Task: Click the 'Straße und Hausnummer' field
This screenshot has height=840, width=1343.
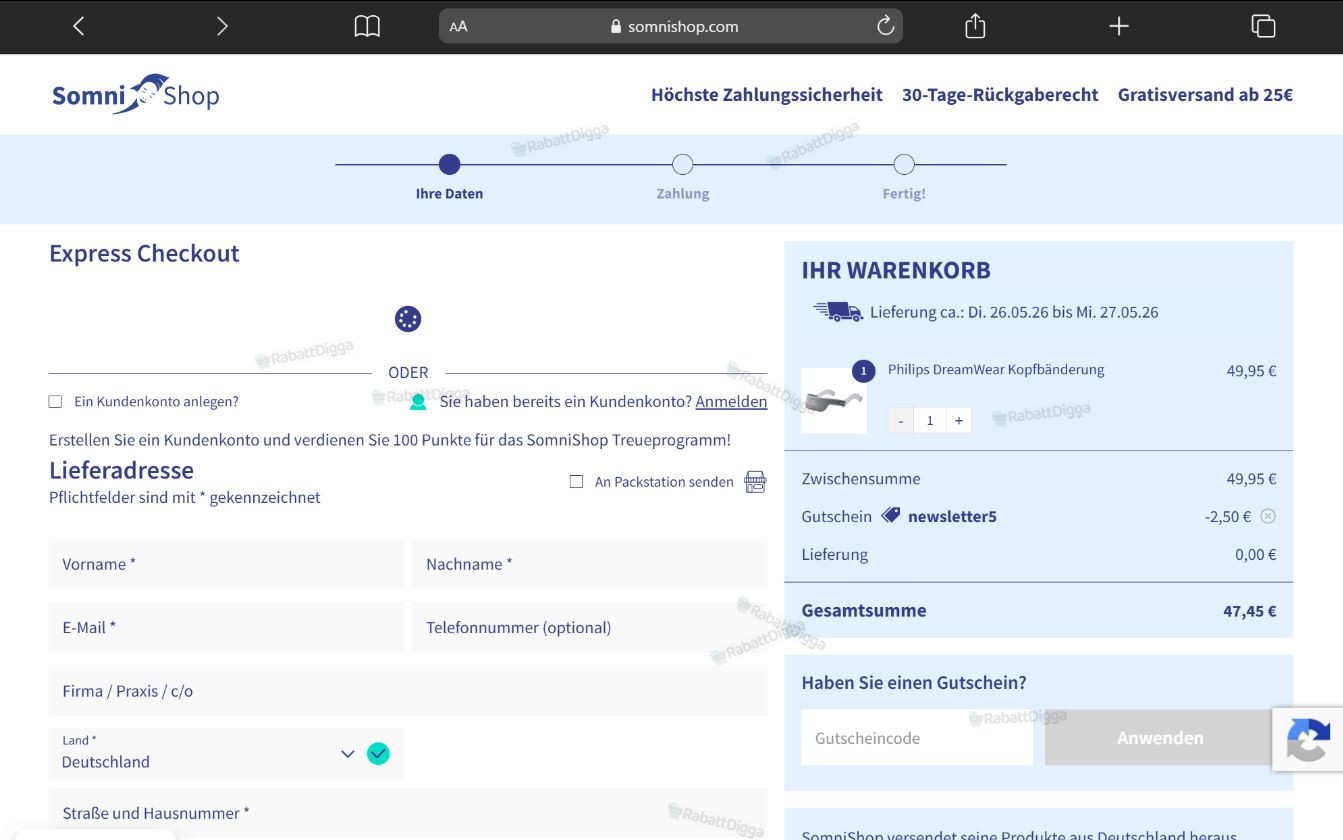Action: point(408,814)
